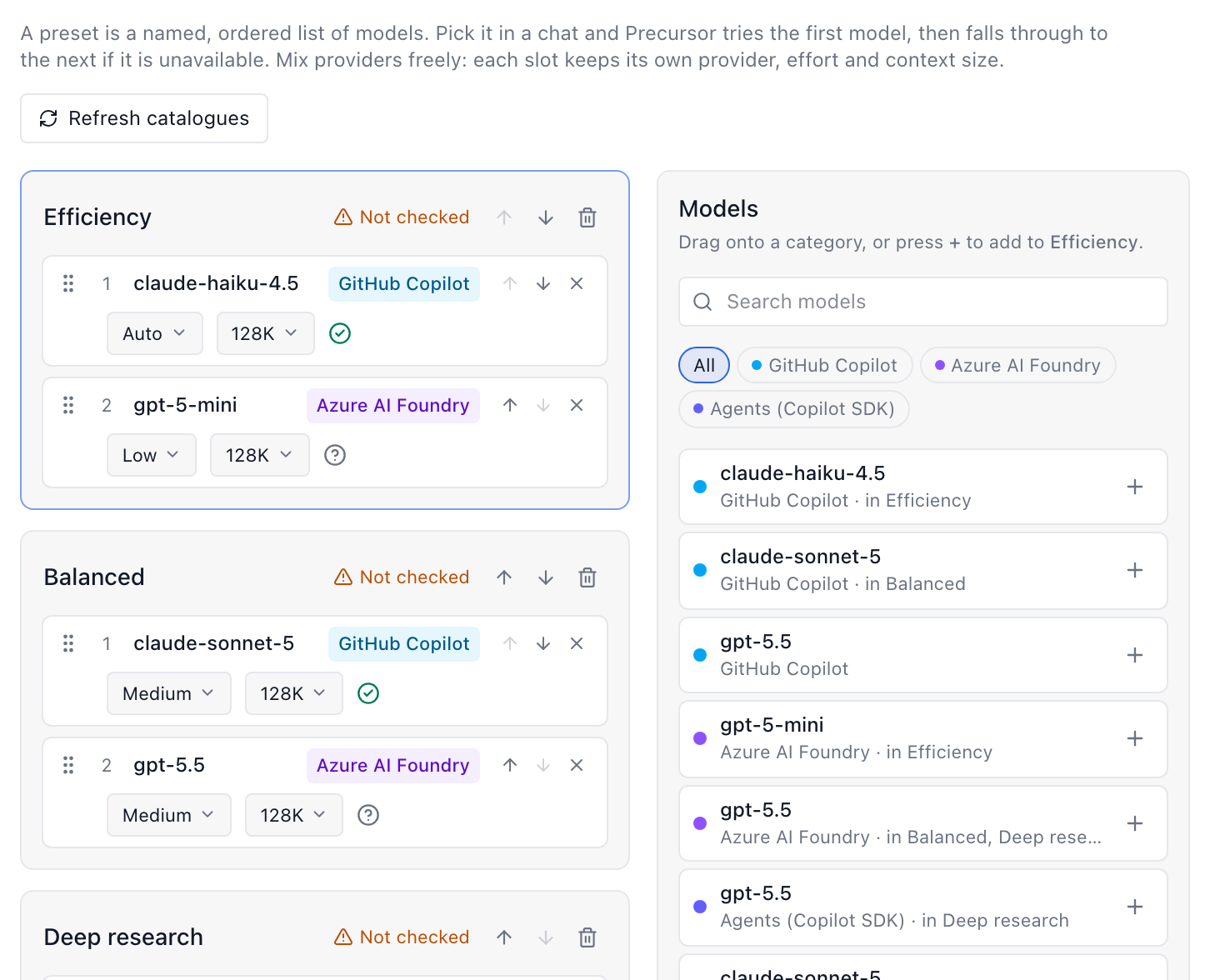This screenshot has height=980, width=1210.
Task: Click Azure AI Foundry badge on gpt-5-mini slot
Action: coord(393,406)
